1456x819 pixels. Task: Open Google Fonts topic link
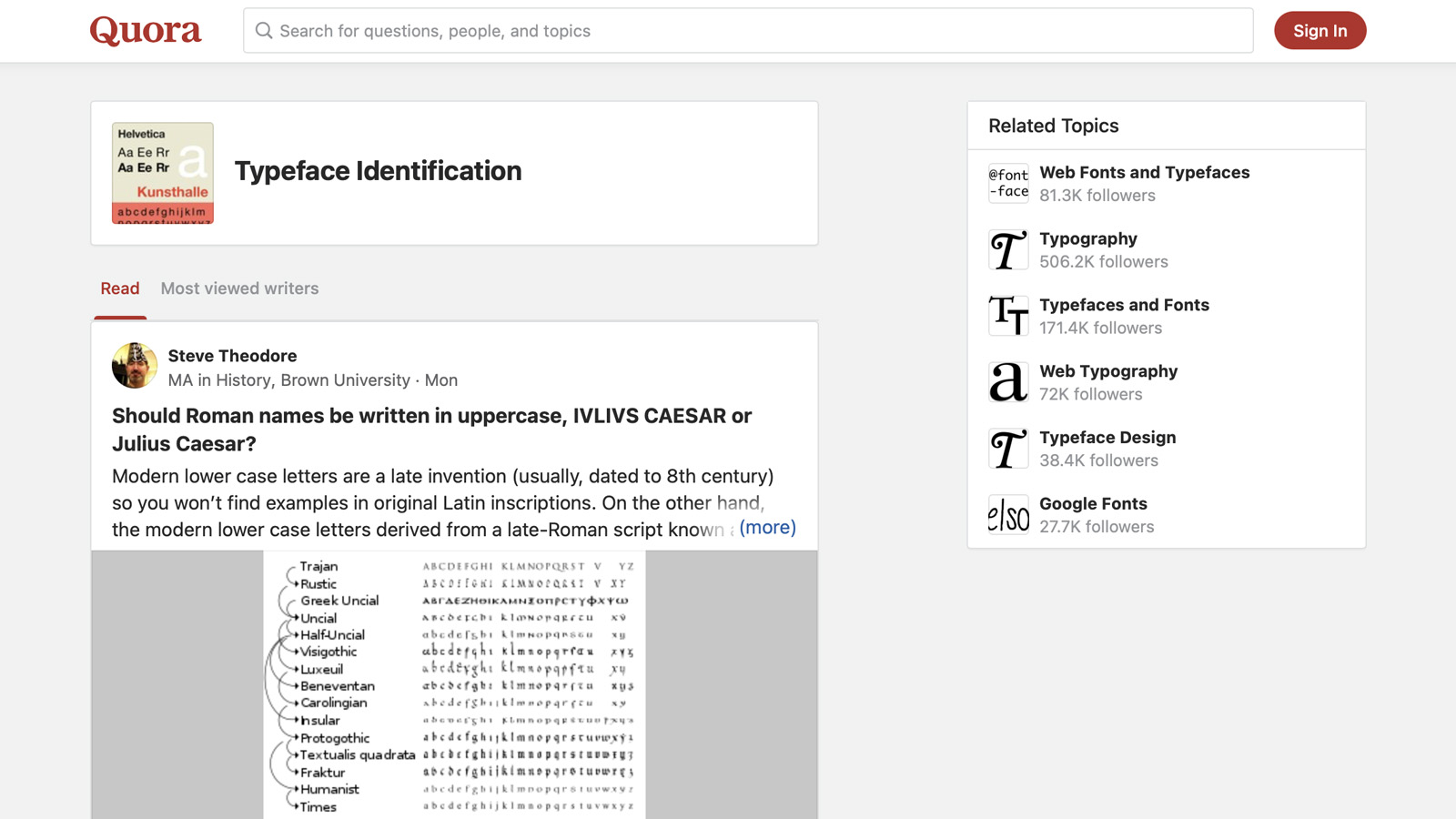1093,504
